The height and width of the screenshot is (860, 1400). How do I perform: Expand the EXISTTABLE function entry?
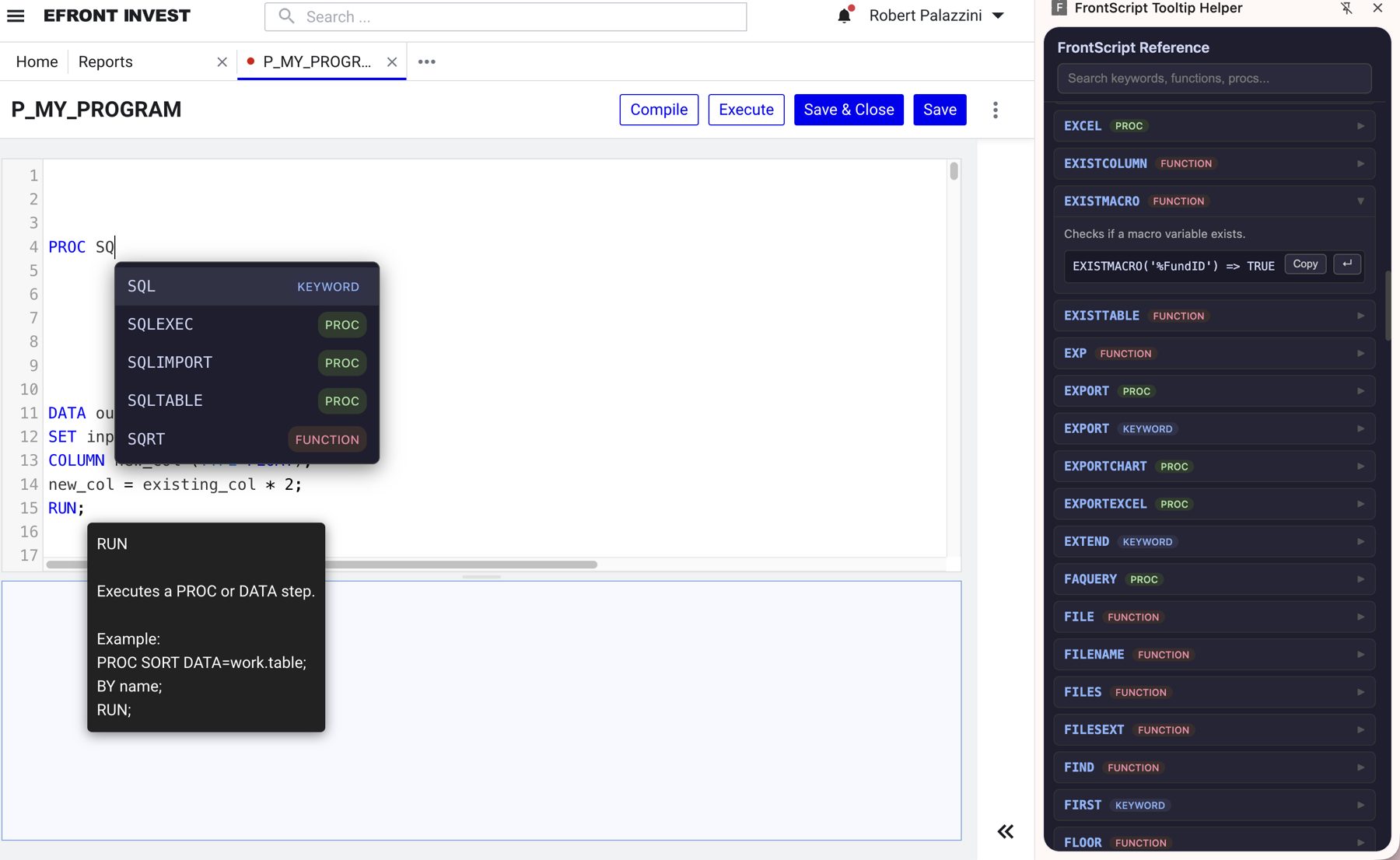coord(1213,316)
